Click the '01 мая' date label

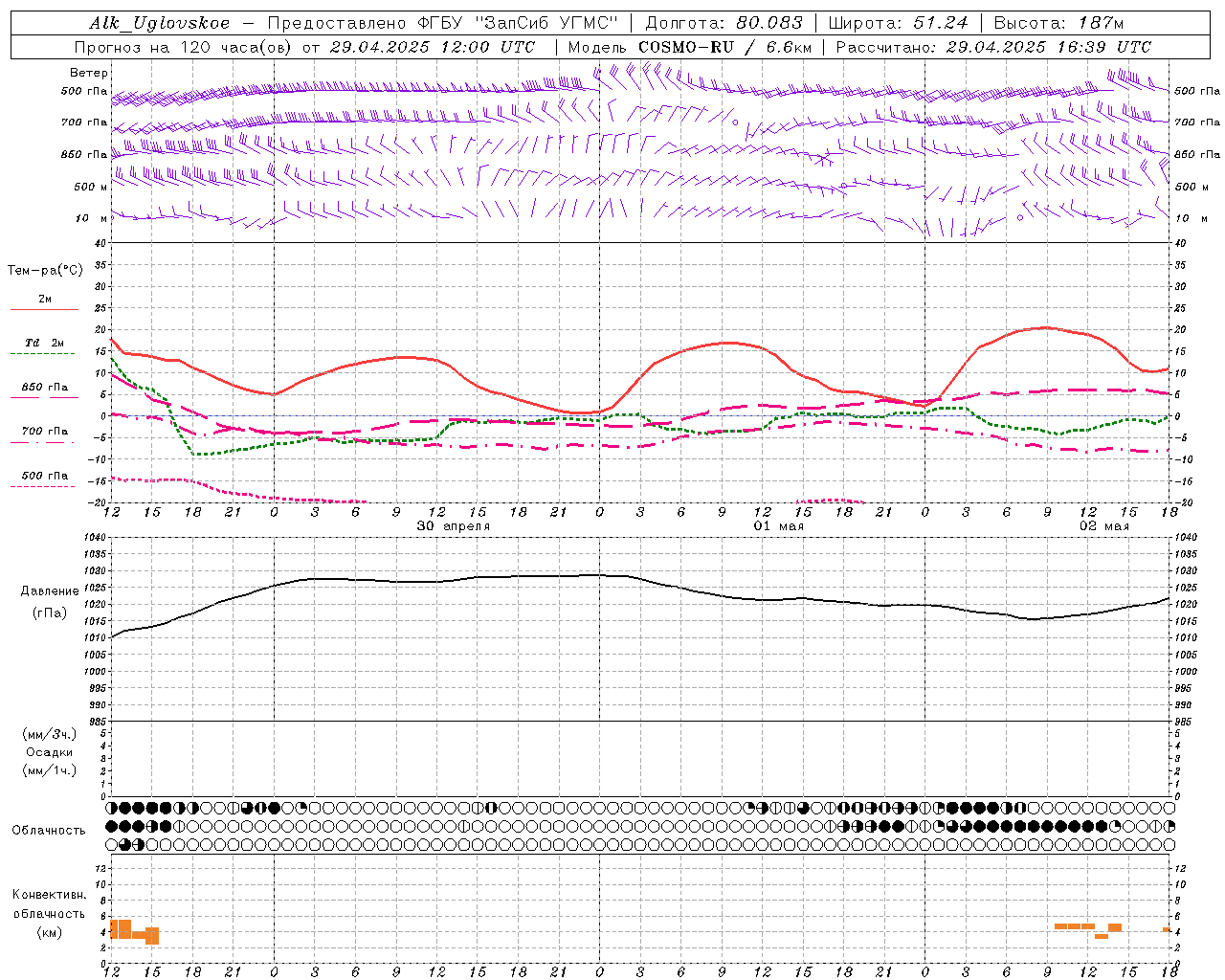point(779,526)
